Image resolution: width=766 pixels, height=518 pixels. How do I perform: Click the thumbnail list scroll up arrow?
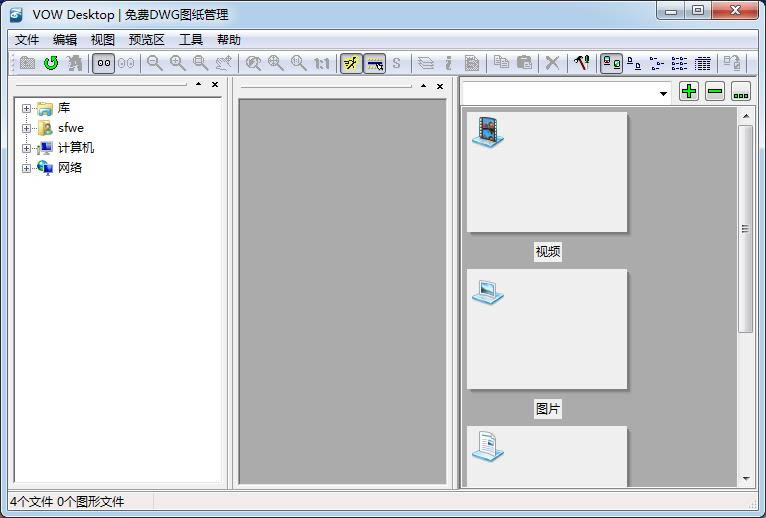tap(746, 116)
